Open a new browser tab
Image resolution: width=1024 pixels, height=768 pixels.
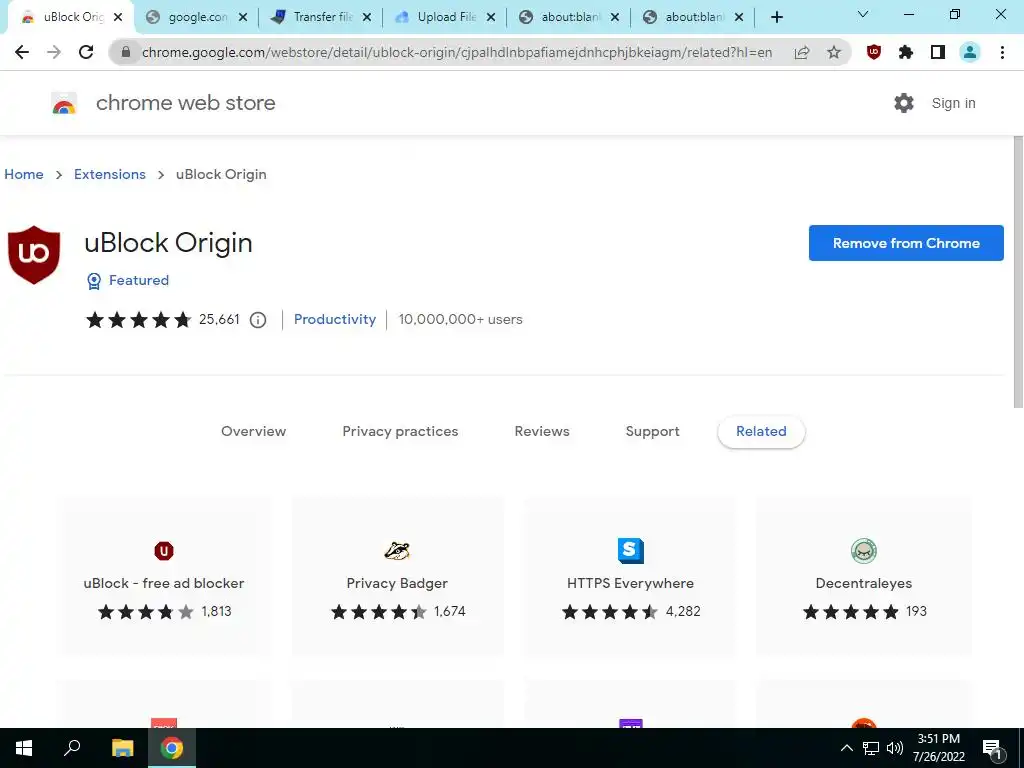pyautogui.click(x=776, y=18)
